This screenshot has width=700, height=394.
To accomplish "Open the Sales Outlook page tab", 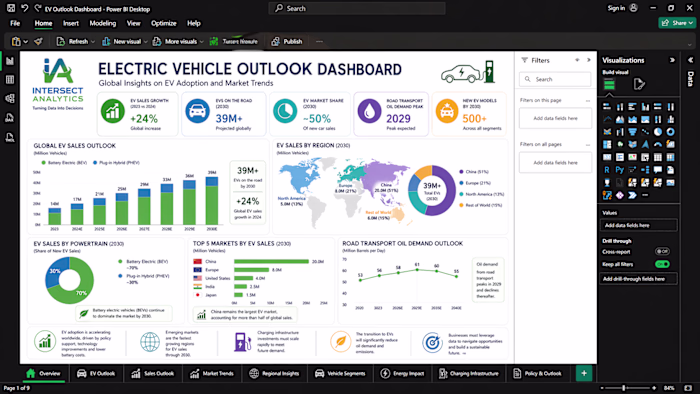I will tap(152, 373).
